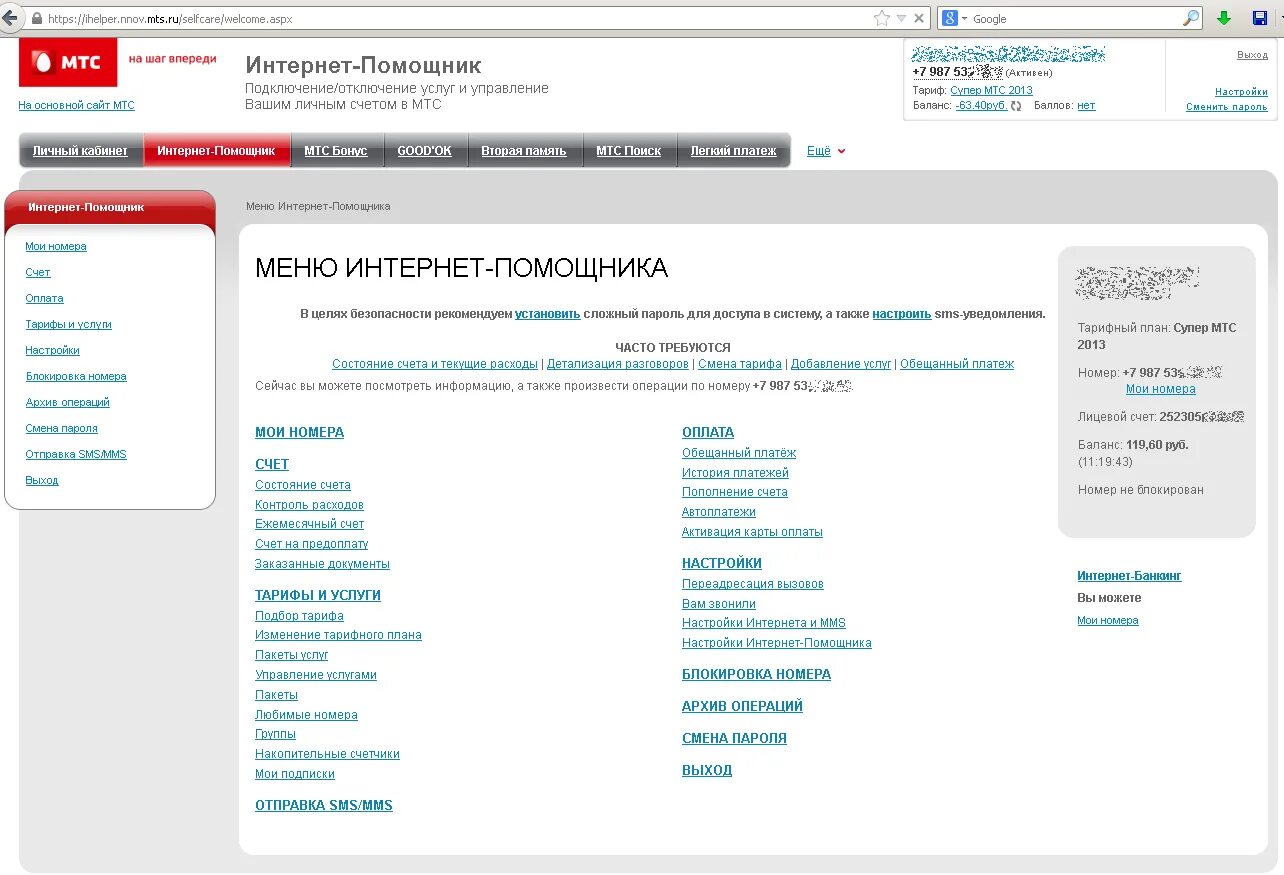Image resolution: width=1284 pixels, height=875 pixels.
Task: Read balance value '119,60 руб.' in right panel
Action: click(1157, 445)
